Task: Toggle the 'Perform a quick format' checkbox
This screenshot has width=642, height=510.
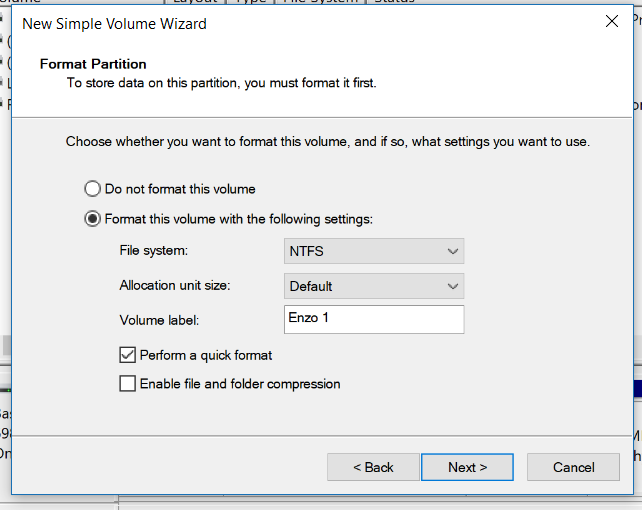Action: [128, 355]
